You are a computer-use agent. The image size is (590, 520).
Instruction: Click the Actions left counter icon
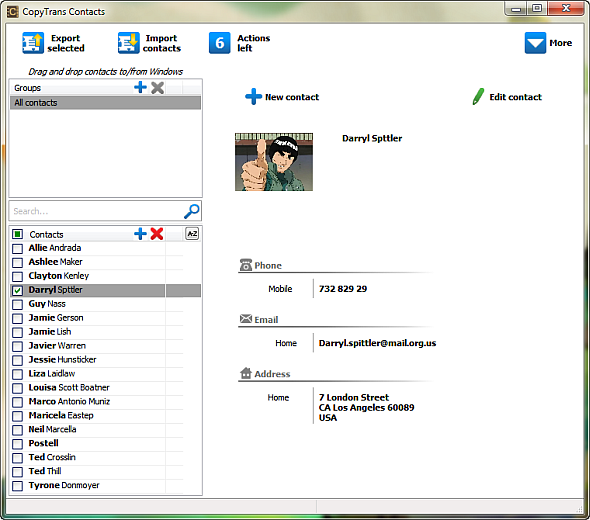(220, 43)
